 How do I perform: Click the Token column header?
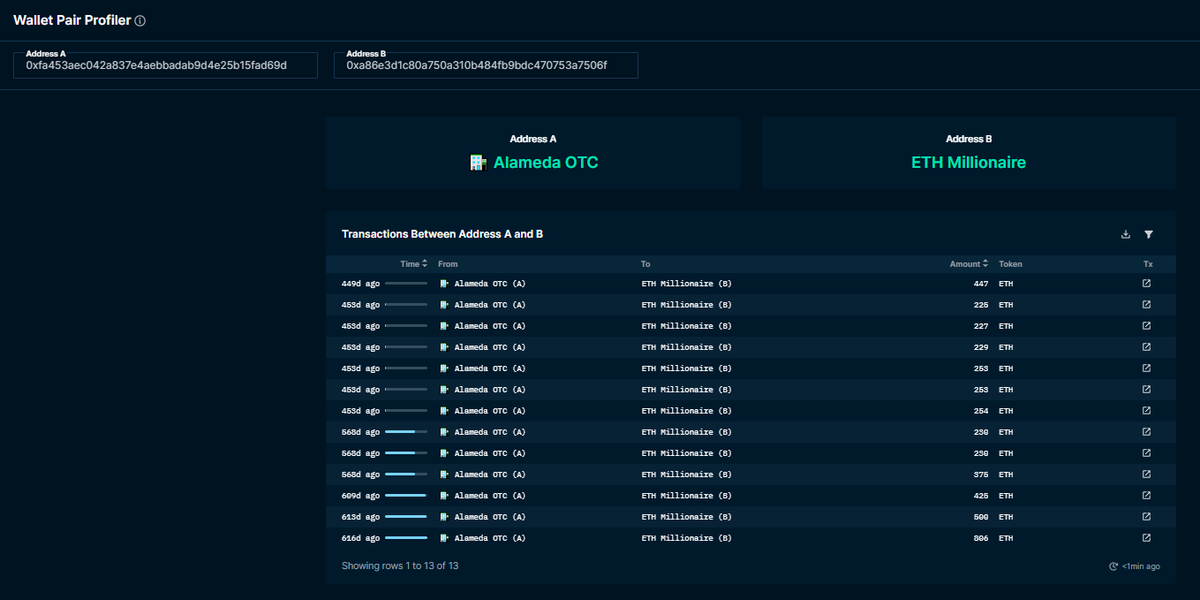click(x=1010, y=264)
